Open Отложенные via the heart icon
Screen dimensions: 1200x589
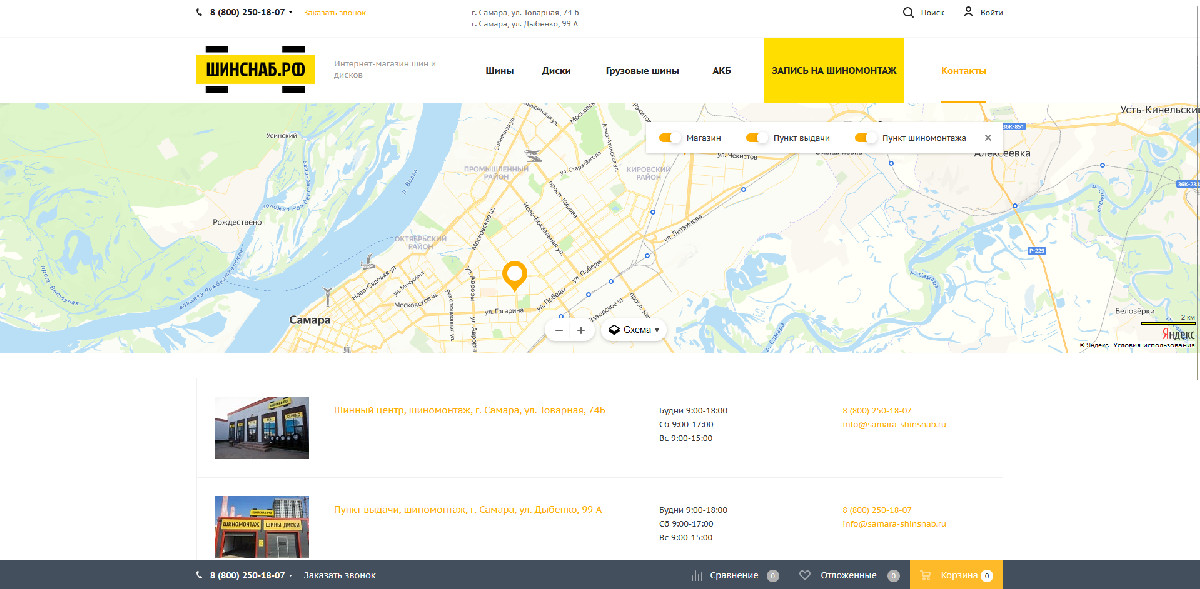(804, 575)
